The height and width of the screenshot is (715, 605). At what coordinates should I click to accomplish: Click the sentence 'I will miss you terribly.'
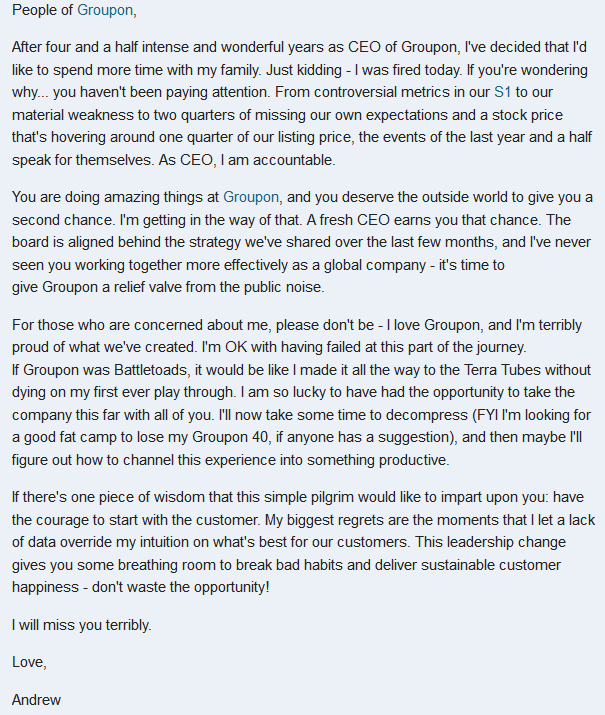[x=82, y=625]
